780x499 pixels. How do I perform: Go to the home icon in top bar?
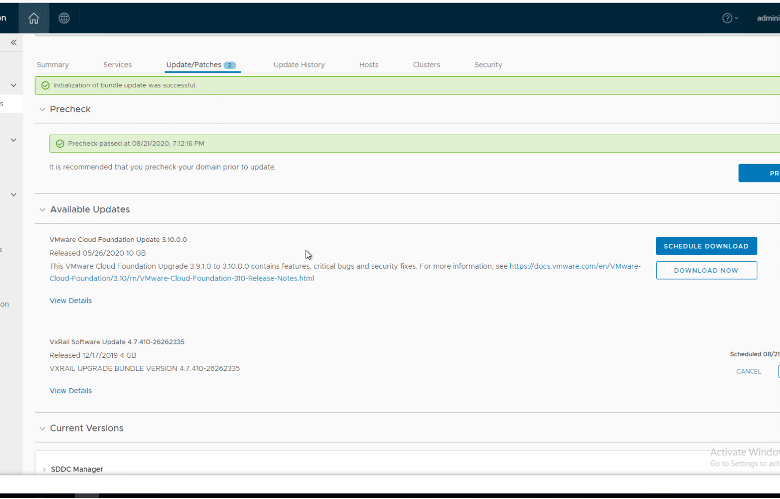click(34, 18)
